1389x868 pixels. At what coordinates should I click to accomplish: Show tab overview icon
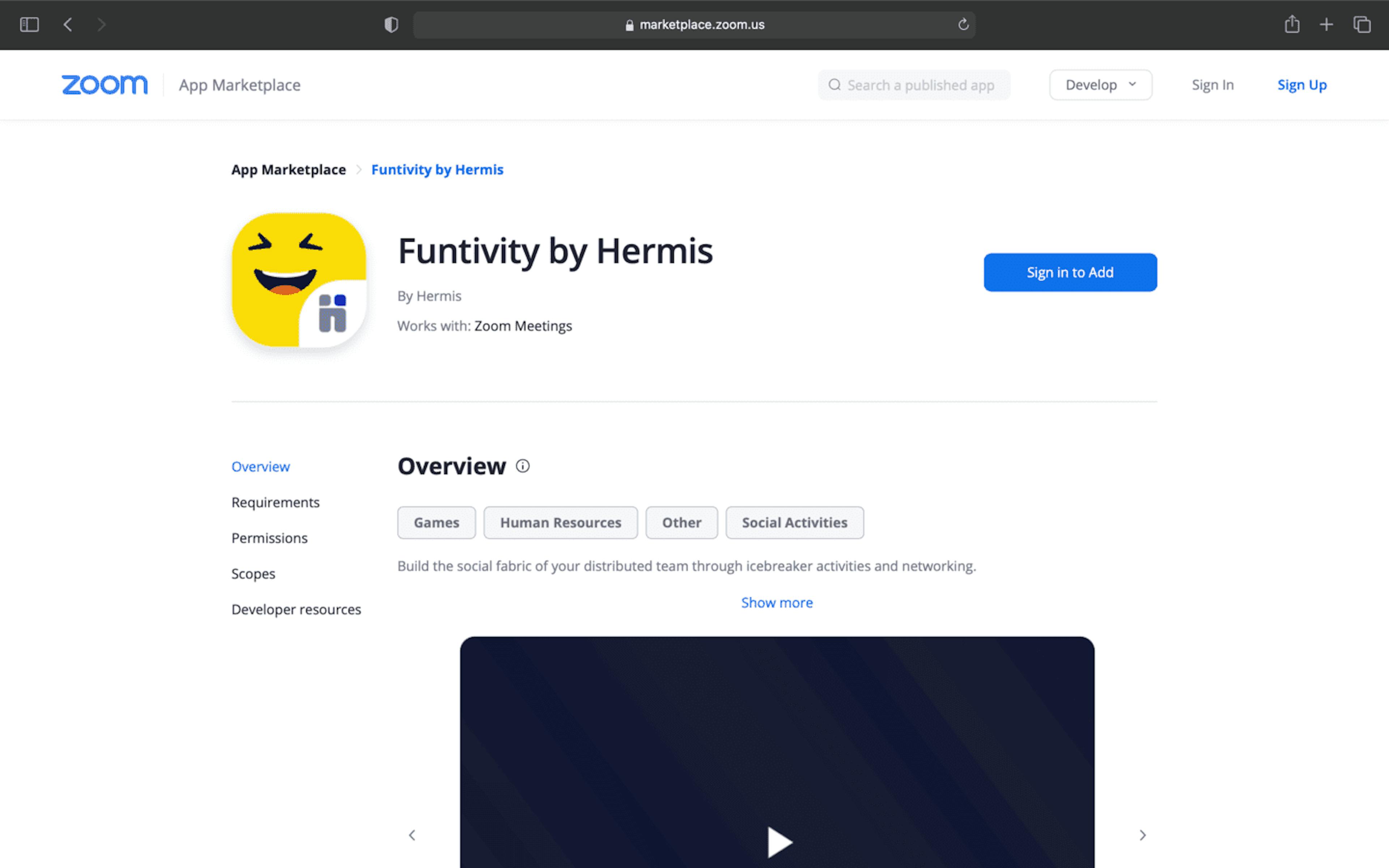(x=1362, y=25)
